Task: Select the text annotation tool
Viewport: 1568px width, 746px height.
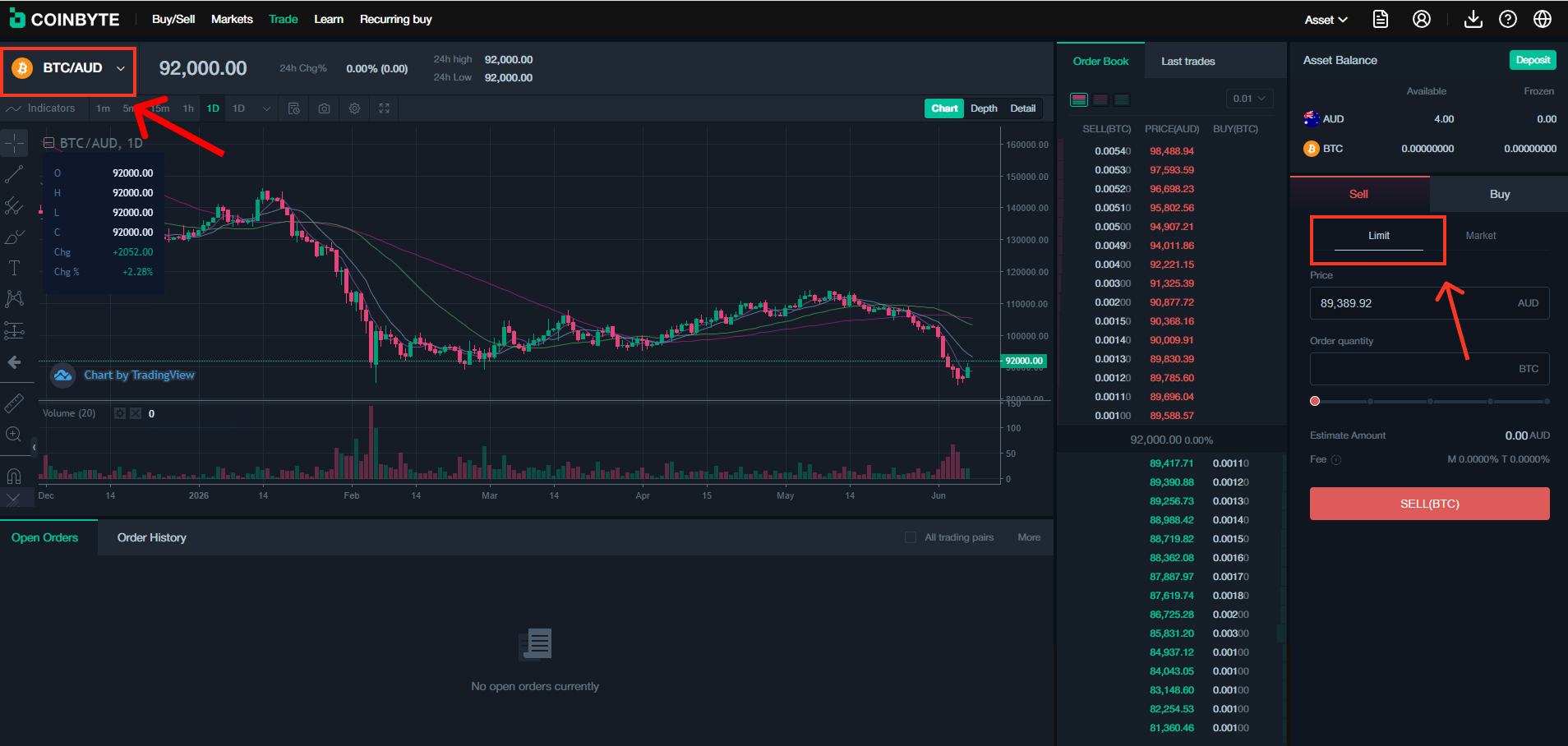Action: 14,268
